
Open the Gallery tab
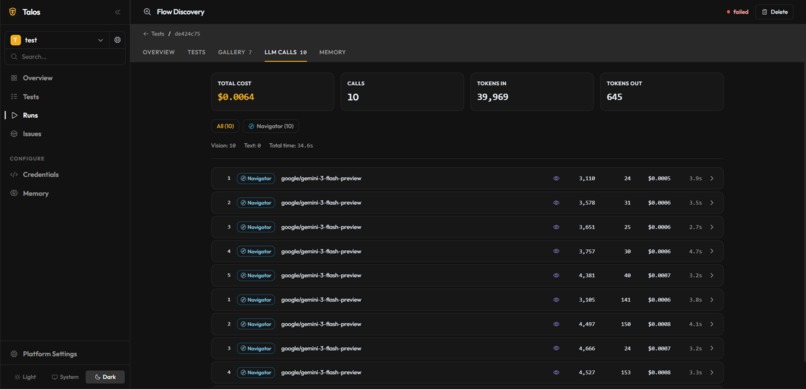pyautogui.click(x=235, y=52)
